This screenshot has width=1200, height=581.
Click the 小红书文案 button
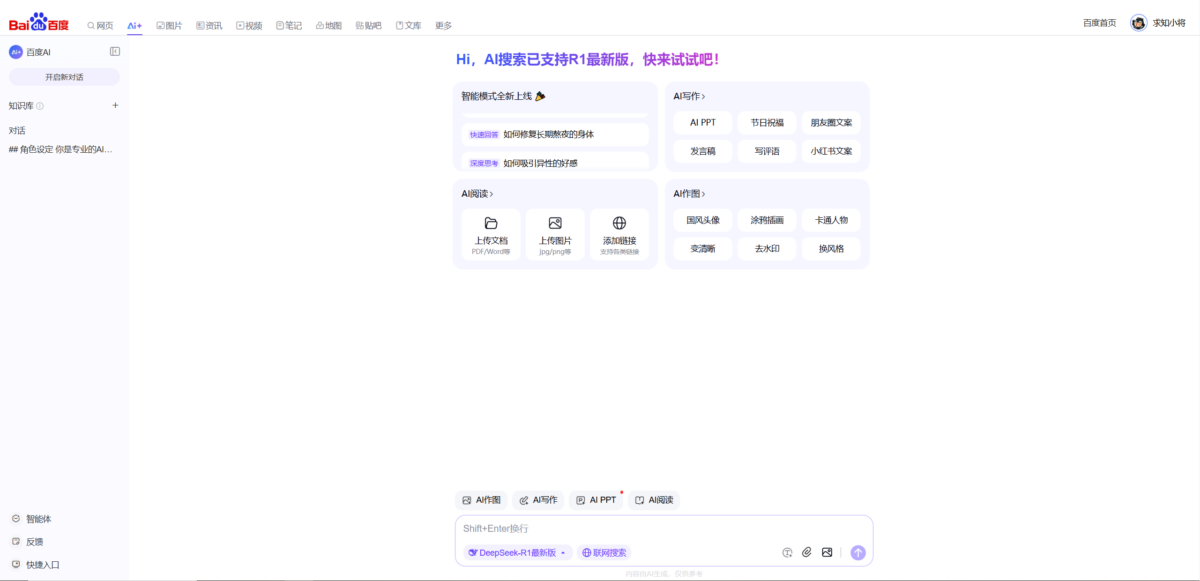point(831,151)
